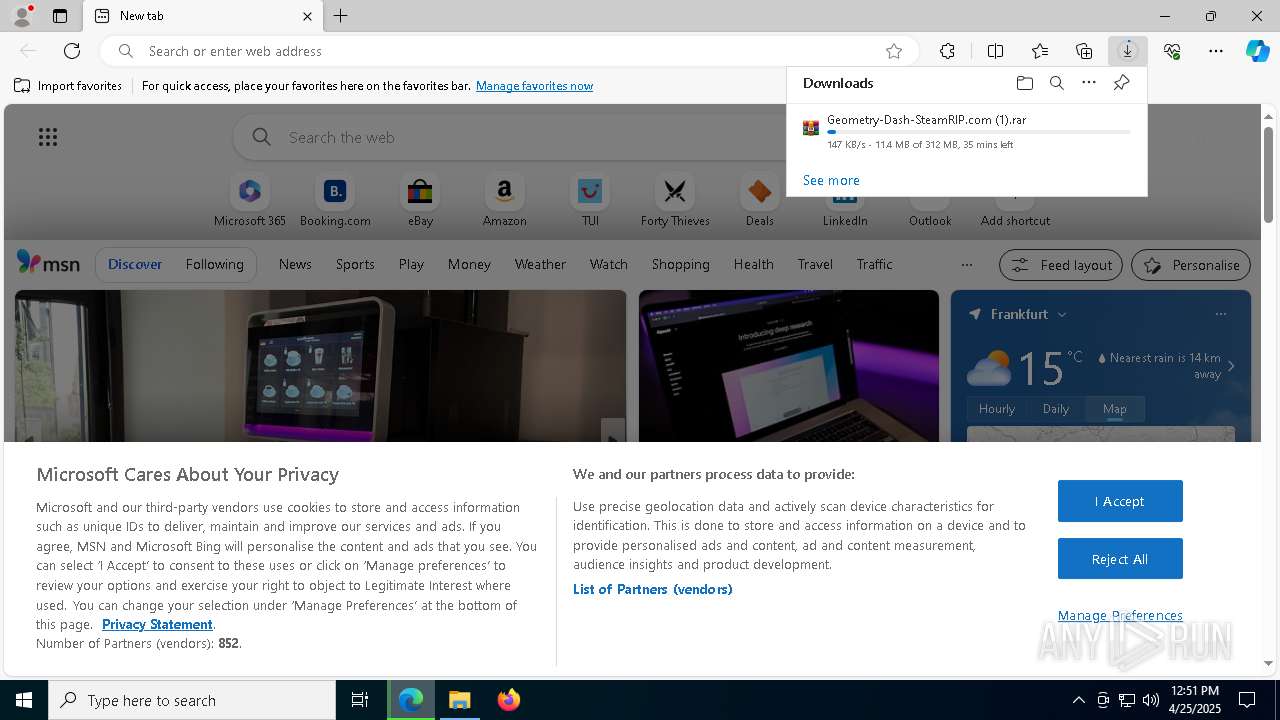Click See more in Downloads
The width and height of the screenshot is (1280, 720).
[x=831, y=180]
